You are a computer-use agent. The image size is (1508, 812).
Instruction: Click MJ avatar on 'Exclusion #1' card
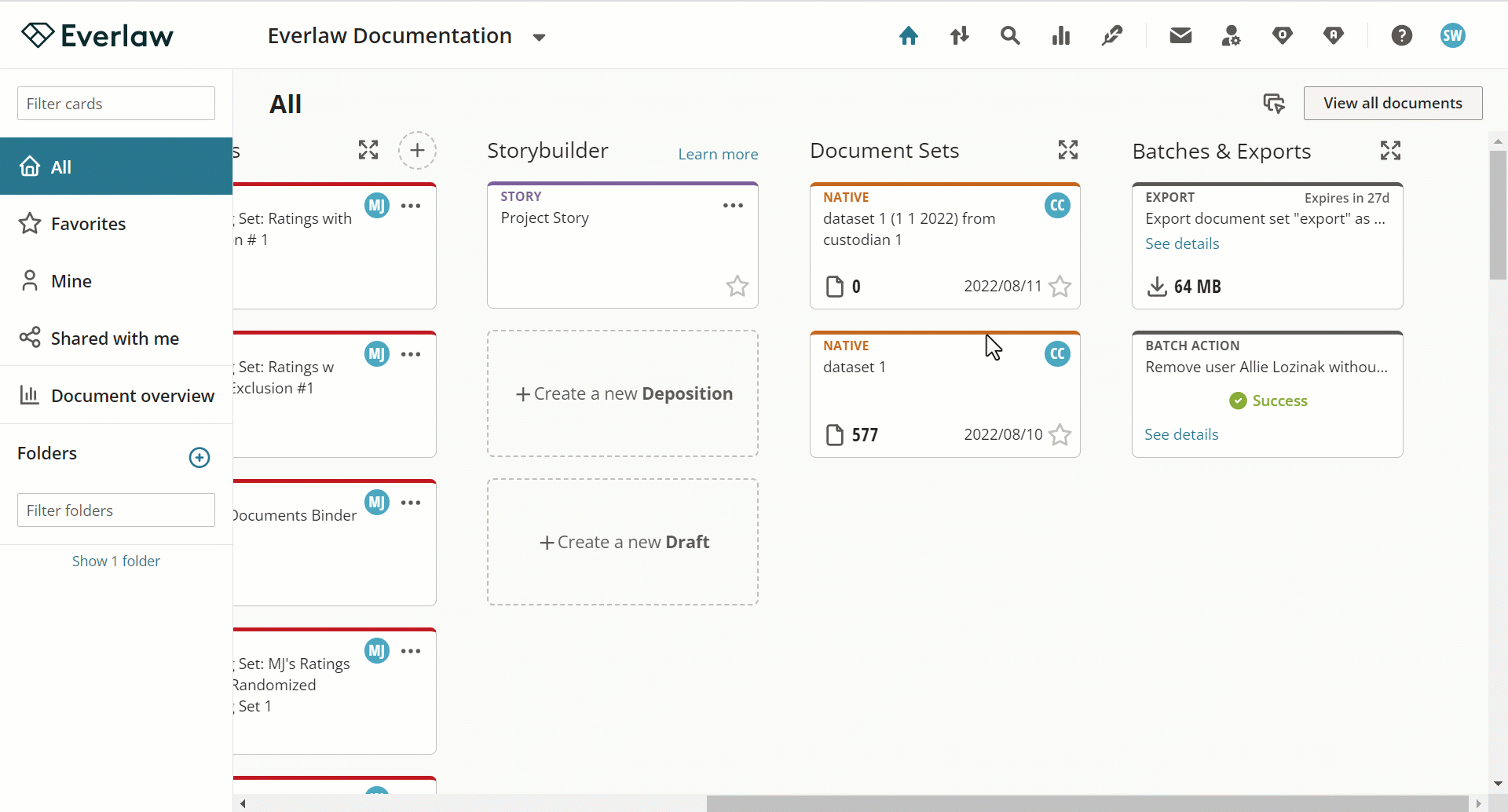point(377,354)
